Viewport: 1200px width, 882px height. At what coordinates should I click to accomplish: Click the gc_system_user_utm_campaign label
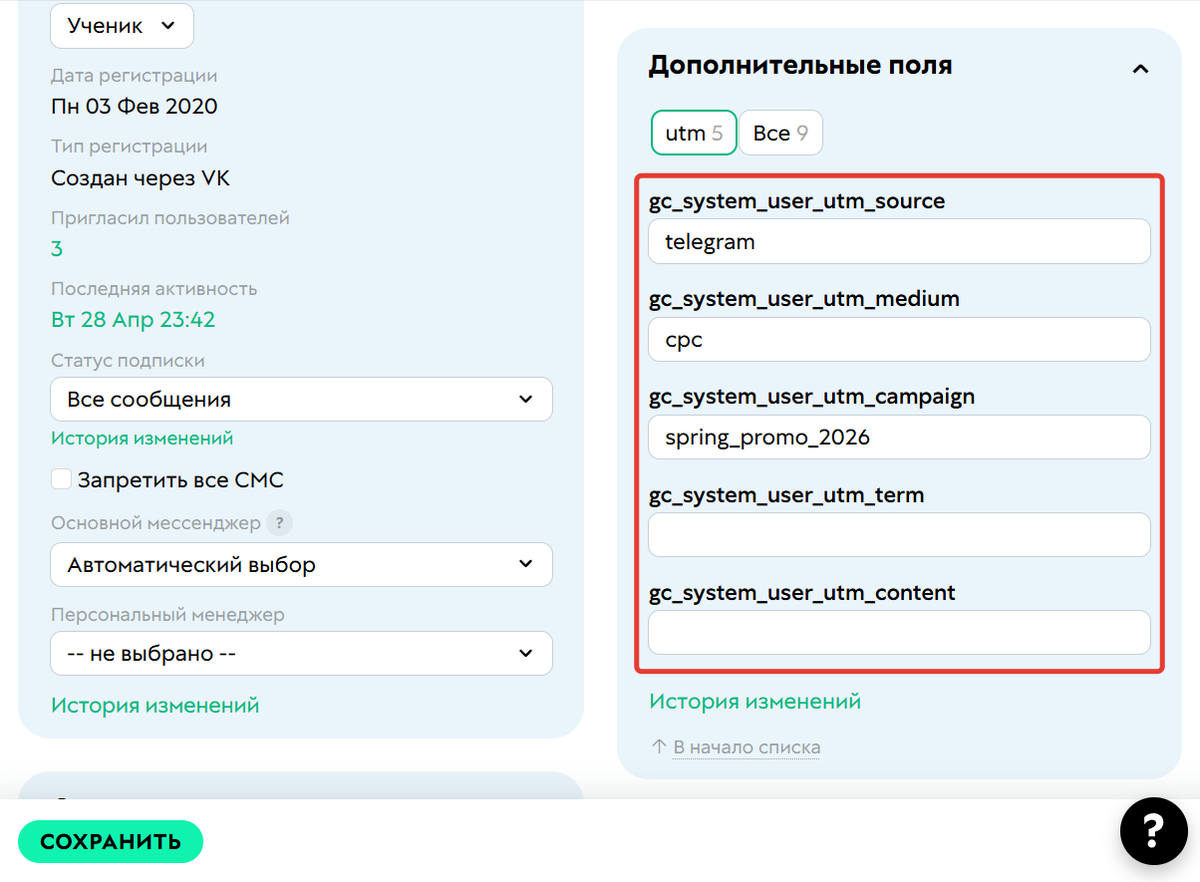point(812,397)
